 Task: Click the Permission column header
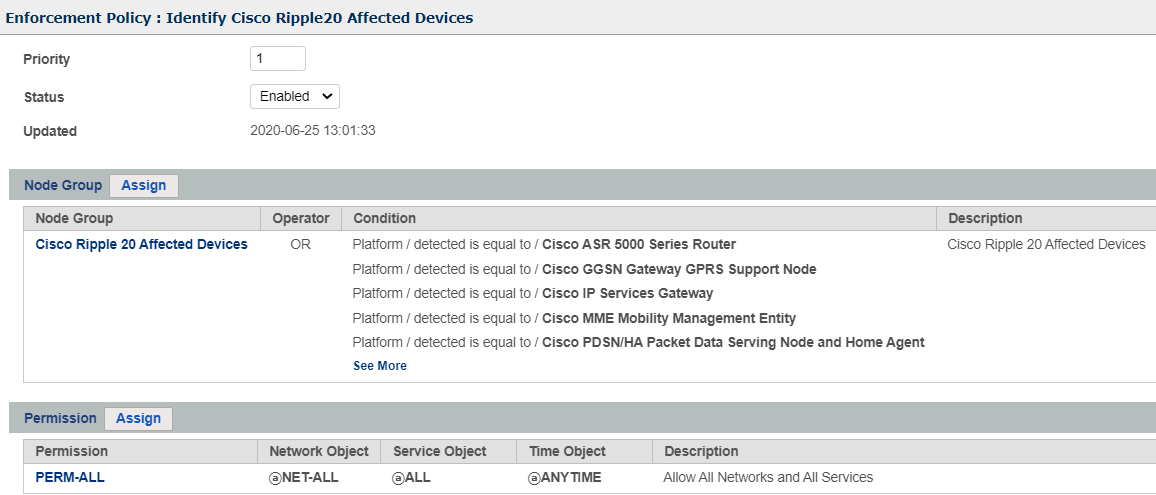click(71, 451)
